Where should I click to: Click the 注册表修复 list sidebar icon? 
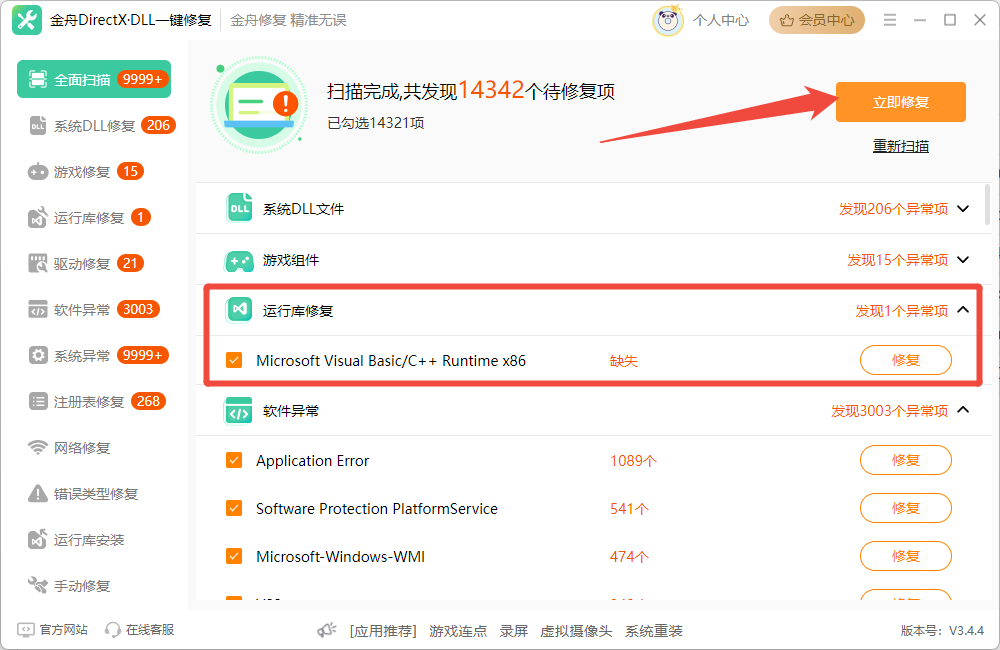click(38, 401)
